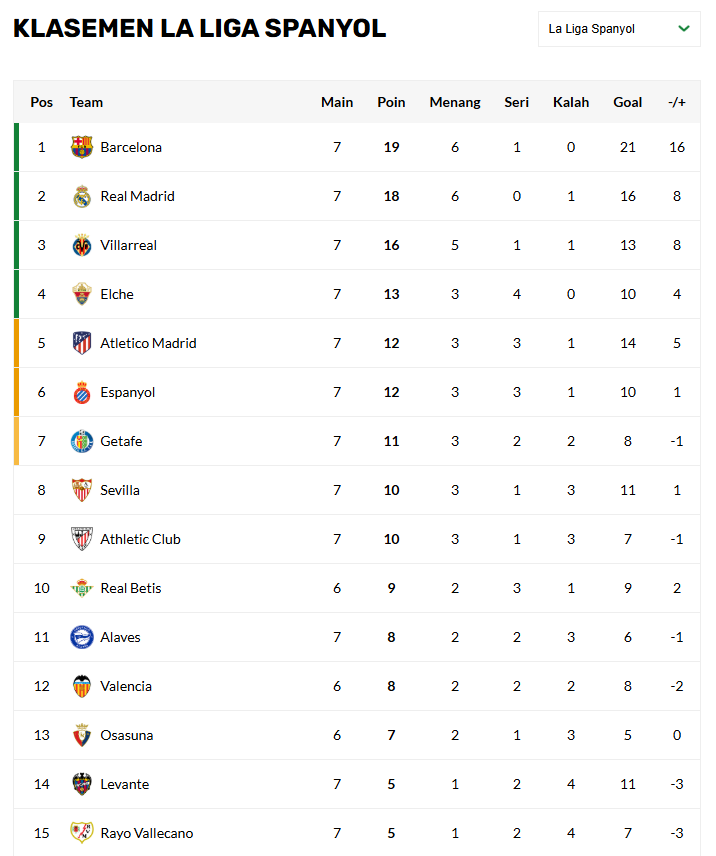Screen dimensions: 716x856
Task: Click the Villarreal yellow crest icon
Action: click(82, 245)
